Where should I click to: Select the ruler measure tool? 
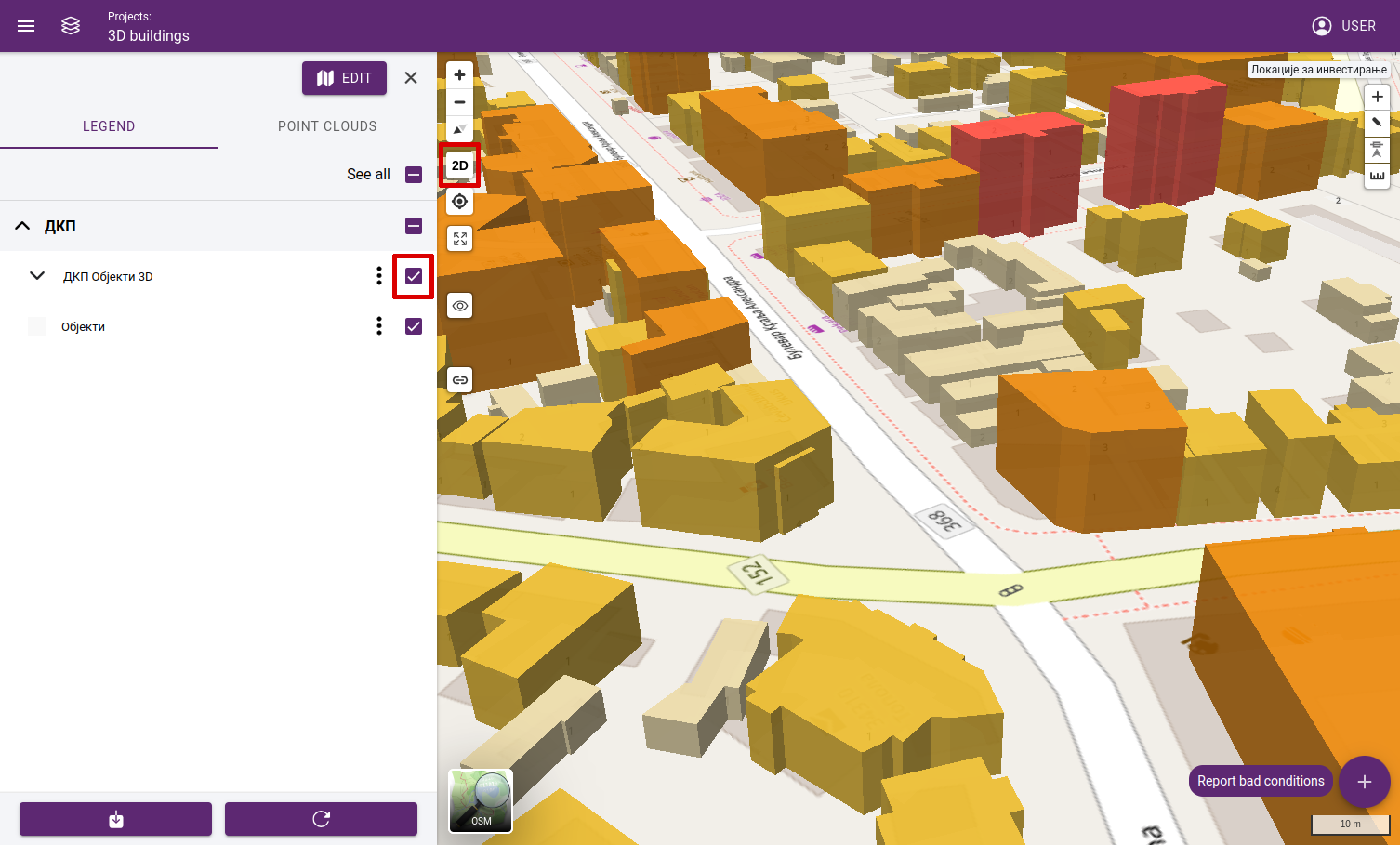tap(1377, 176)
